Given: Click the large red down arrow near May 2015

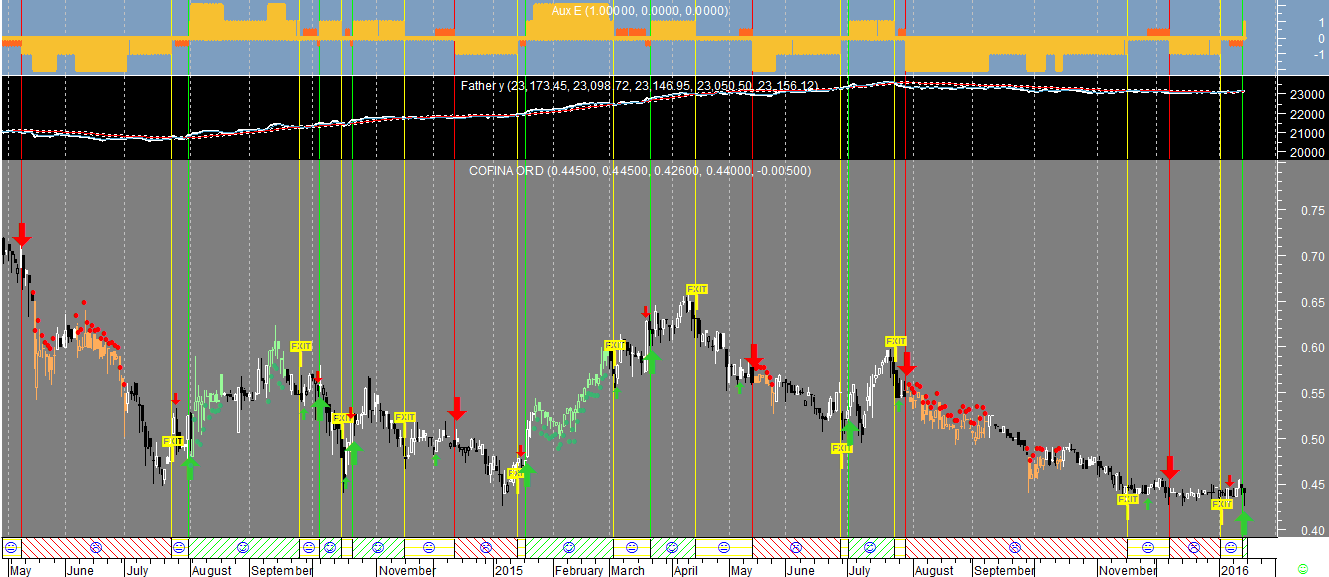Looking at the screenshot, I should click(754, 358).
